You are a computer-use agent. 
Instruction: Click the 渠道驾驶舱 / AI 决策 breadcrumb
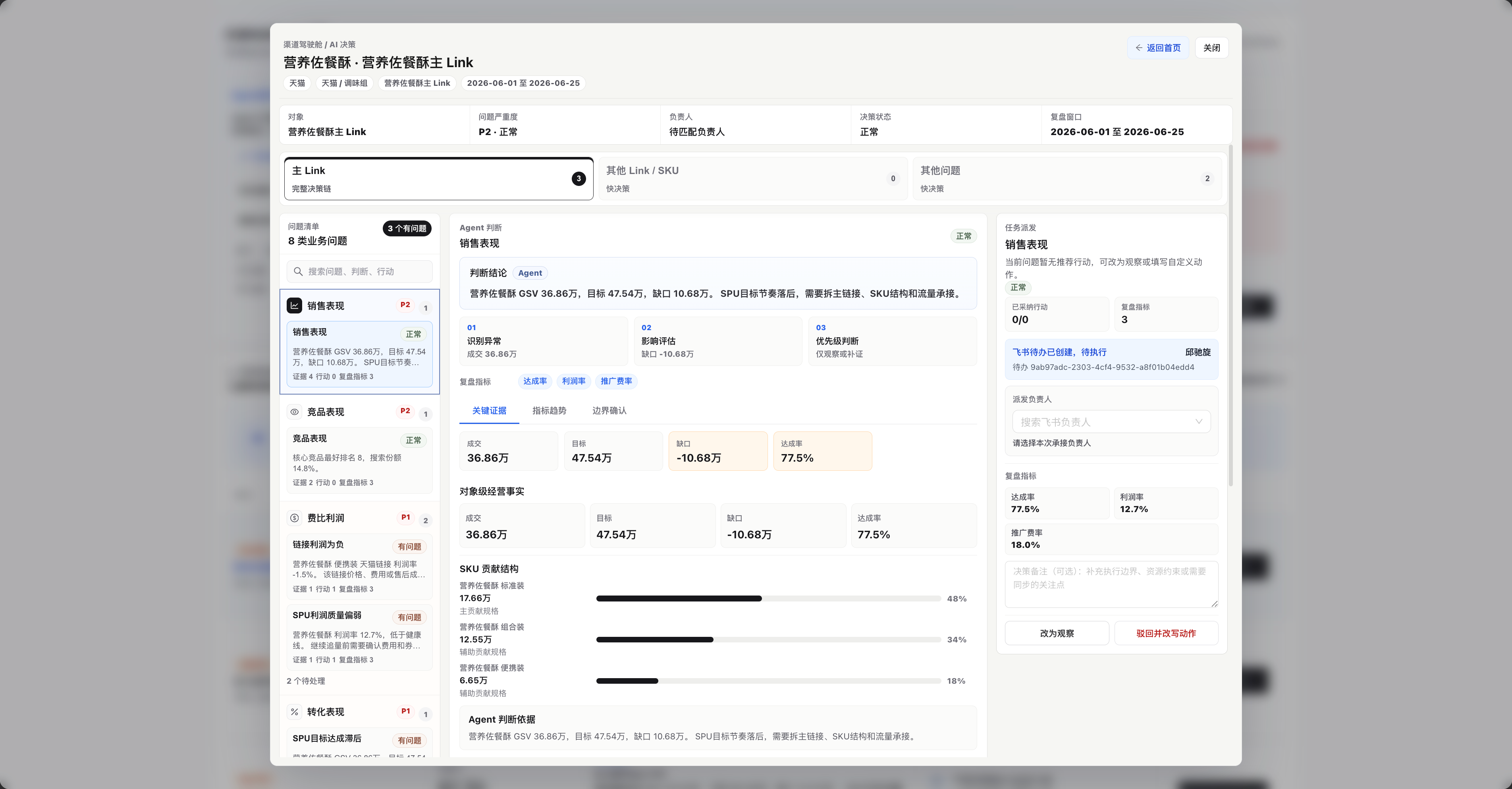(319, 44)
